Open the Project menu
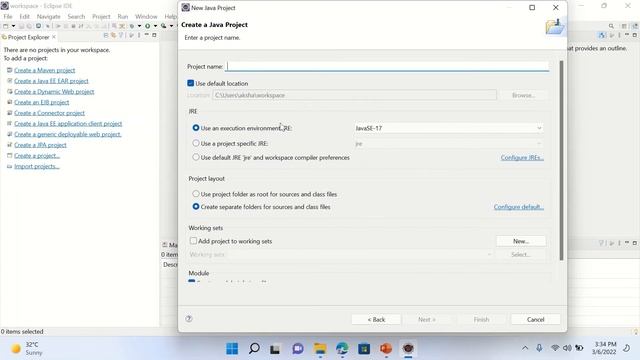The image size is (640, 360). 101,16
